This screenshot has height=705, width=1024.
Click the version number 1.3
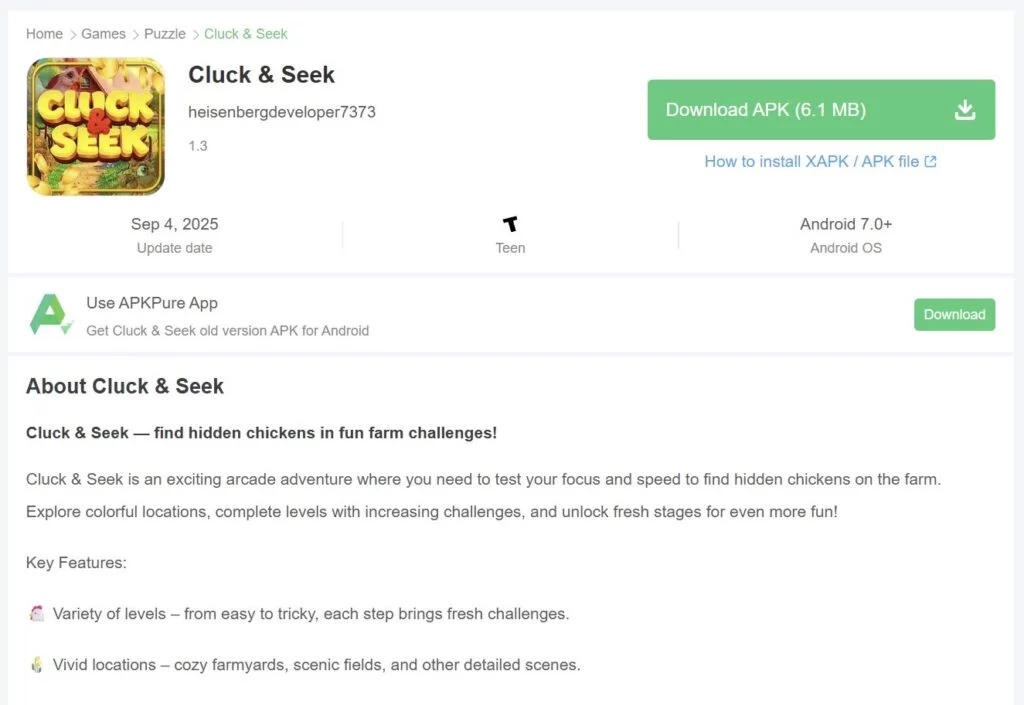pyautogui.click(x=198, y=146)
